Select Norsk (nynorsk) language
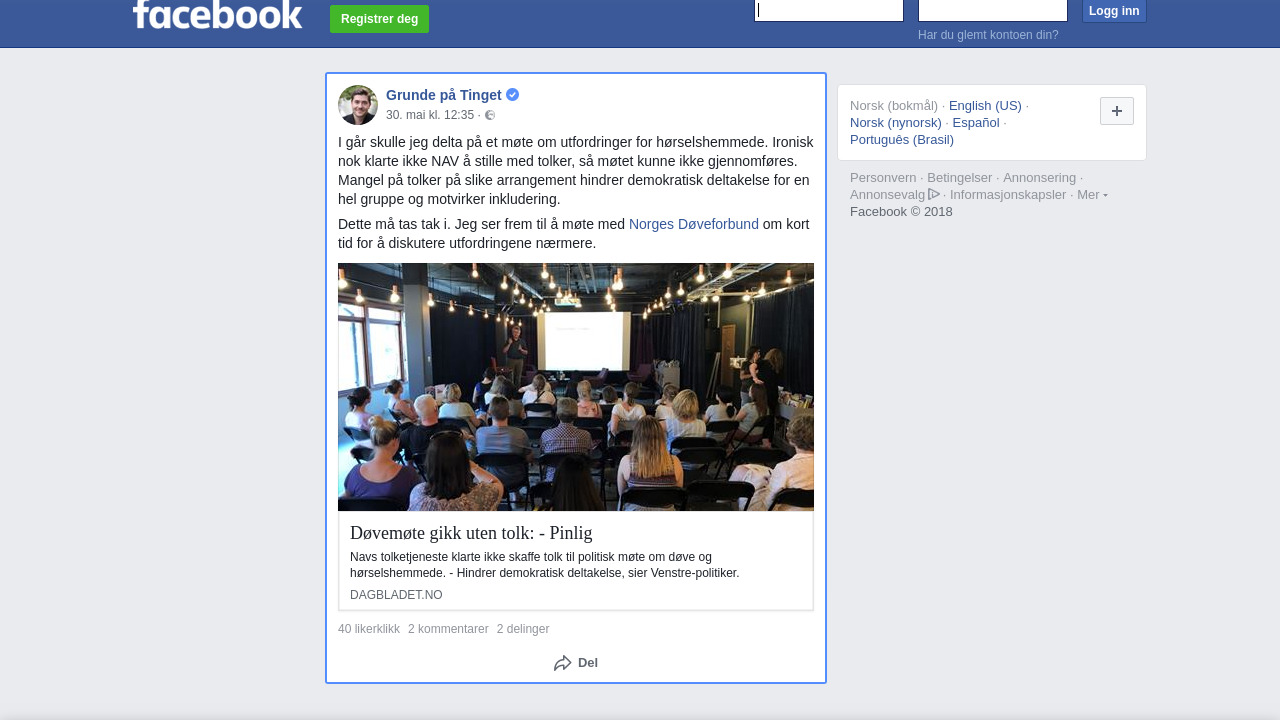 (896, 123)
